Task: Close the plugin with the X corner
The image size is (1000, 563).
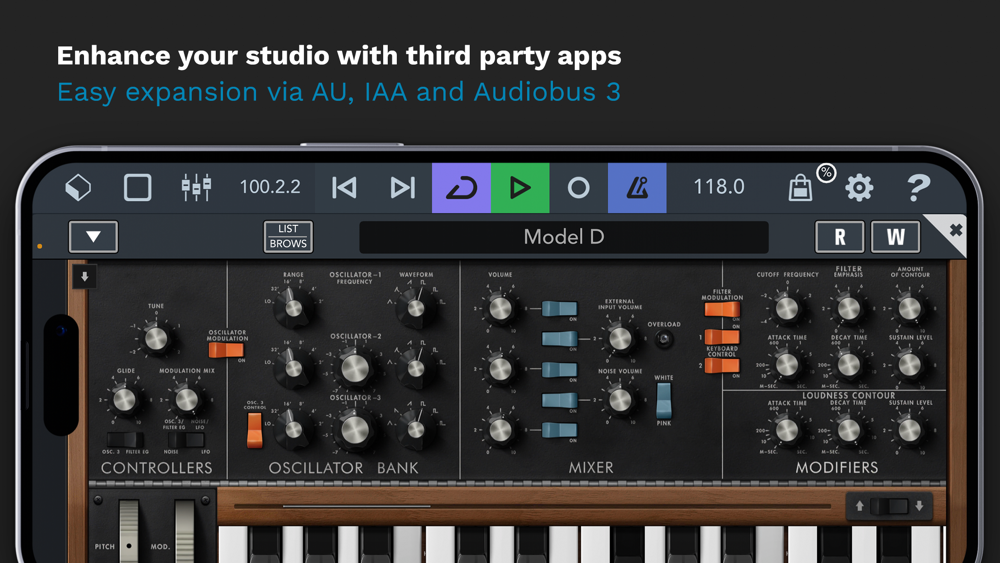Action: click(955, 230)
